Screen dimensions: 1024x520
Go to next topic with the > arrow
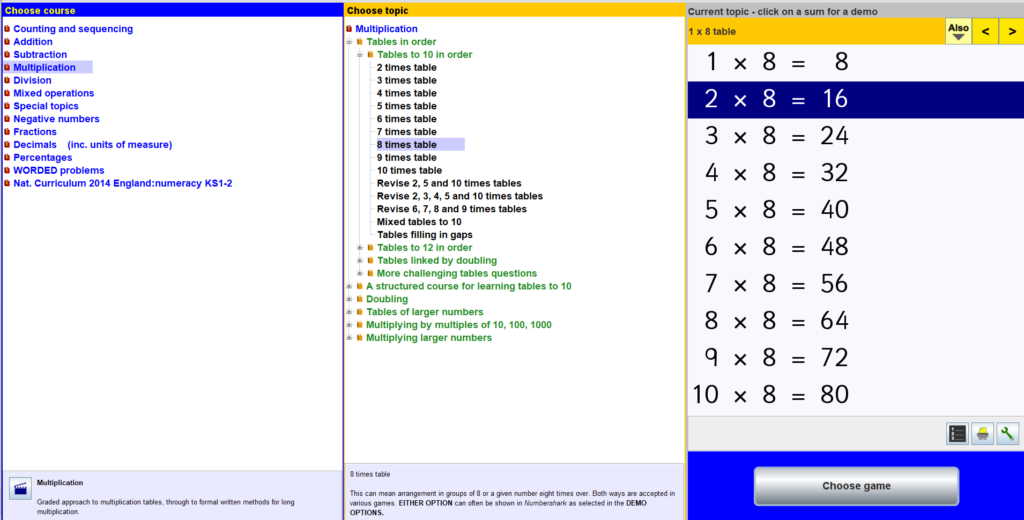click(x=1012, y=31)
